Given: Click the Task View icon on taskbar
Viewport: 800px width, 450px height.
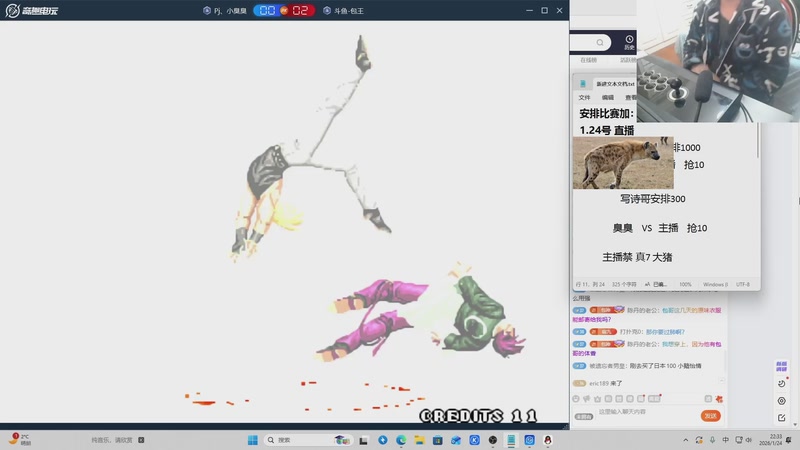Looking at the screenshot, I should point(363,440).
